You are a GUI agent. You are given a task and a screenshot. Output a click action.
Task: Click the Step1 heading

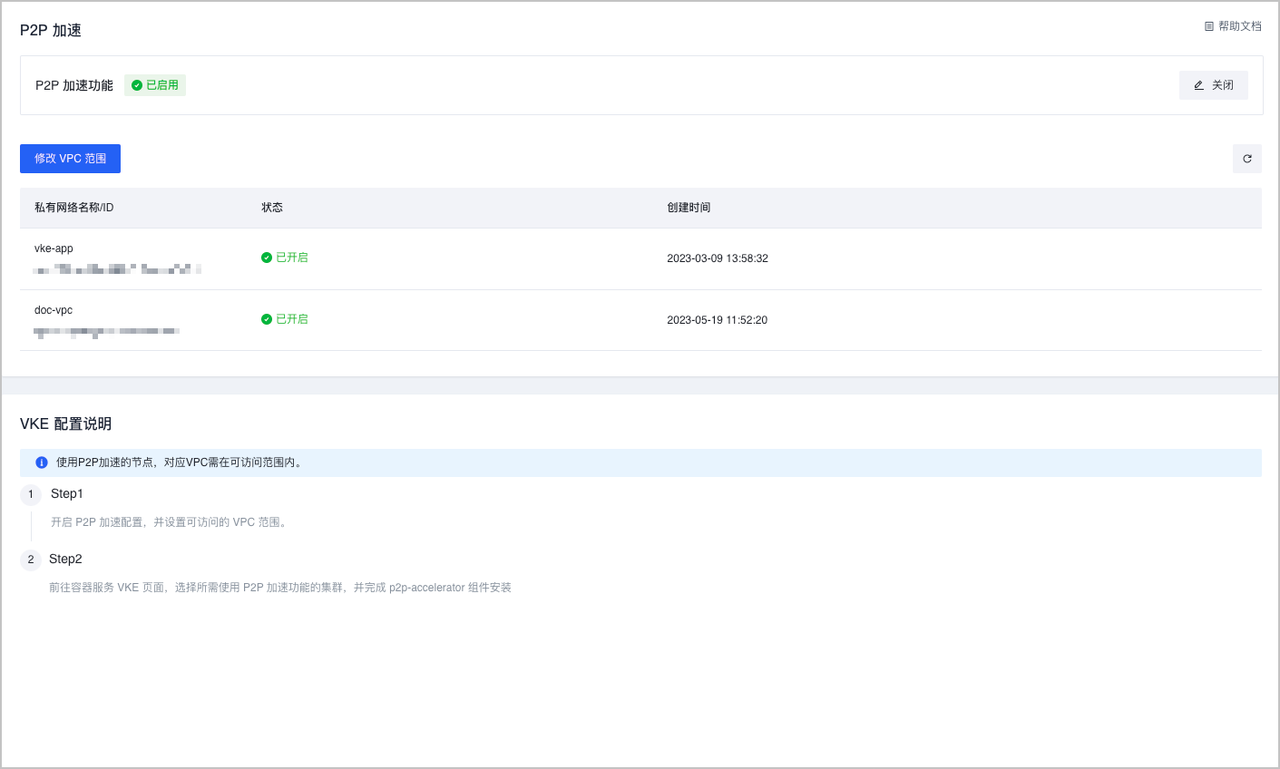pyautogui.click(x=67, y=494)
